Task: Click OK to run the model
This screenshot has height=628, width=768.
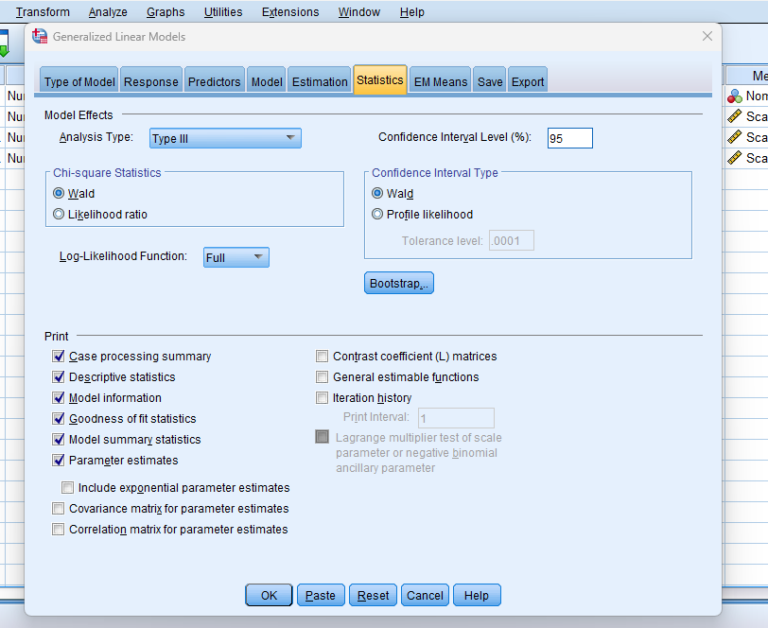Action: [269, 595]
